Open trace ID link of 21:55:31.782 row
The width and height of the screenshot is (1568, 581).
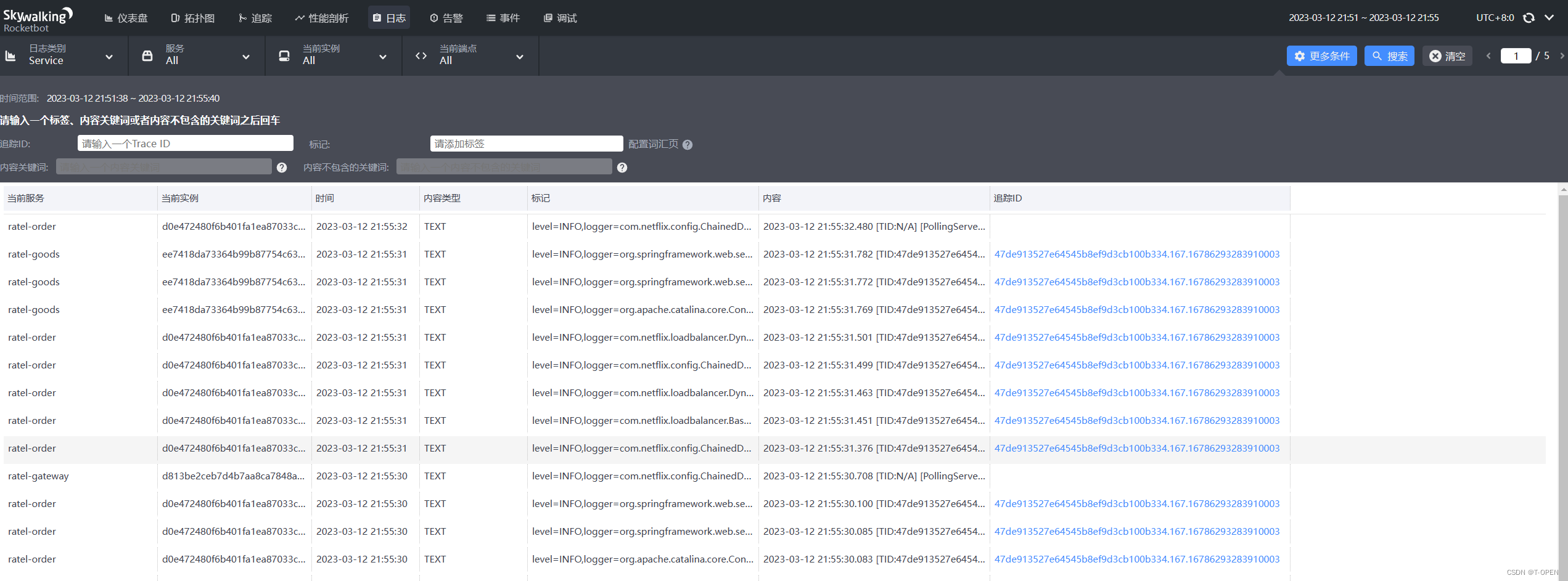[1137, 254]
